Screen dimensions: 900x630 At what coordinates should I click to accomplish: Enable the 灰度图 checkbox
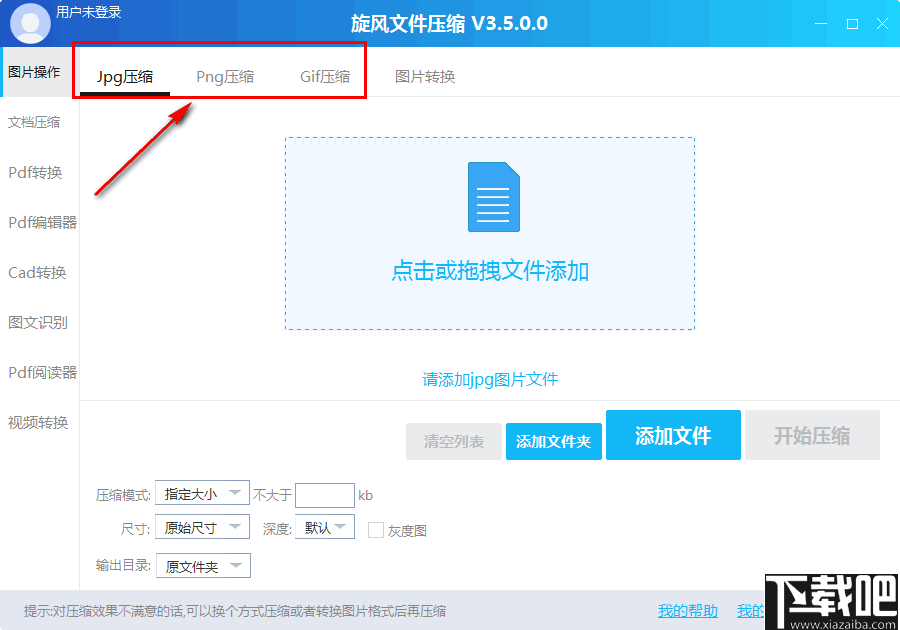tap(376, 530)
